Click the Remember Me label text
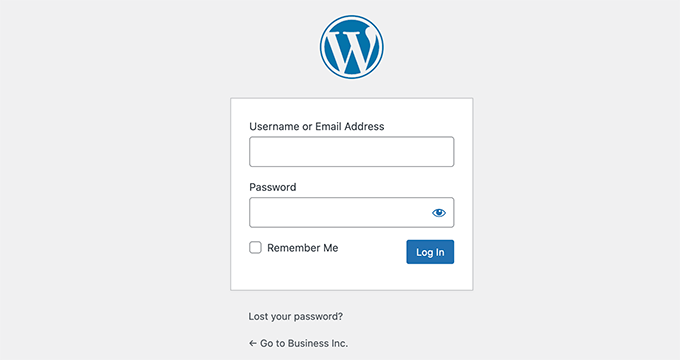The image size is (680, 360). (303, 248)
